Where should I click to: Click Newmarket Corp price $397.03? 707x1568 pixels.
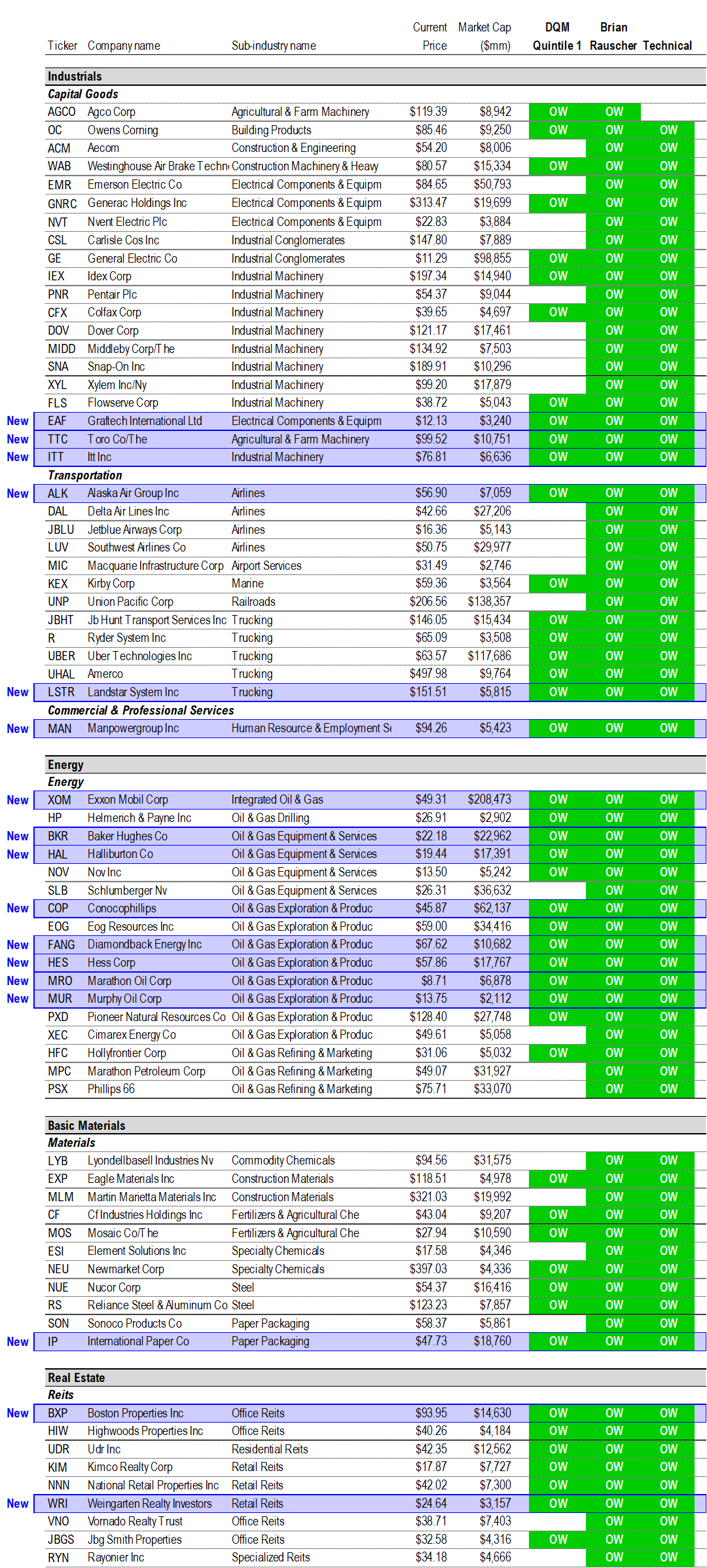(428, 1269)
